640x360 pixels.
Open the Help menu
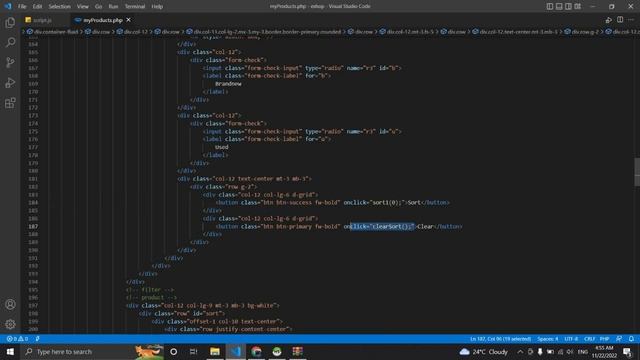[157, 7]
